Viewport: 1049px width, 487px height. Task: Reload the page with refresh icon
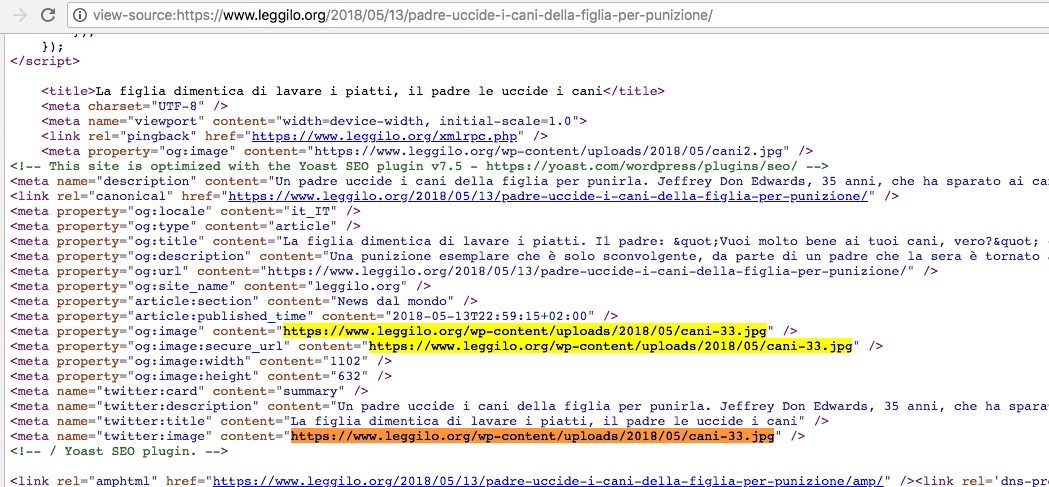(x=47, y=15)
